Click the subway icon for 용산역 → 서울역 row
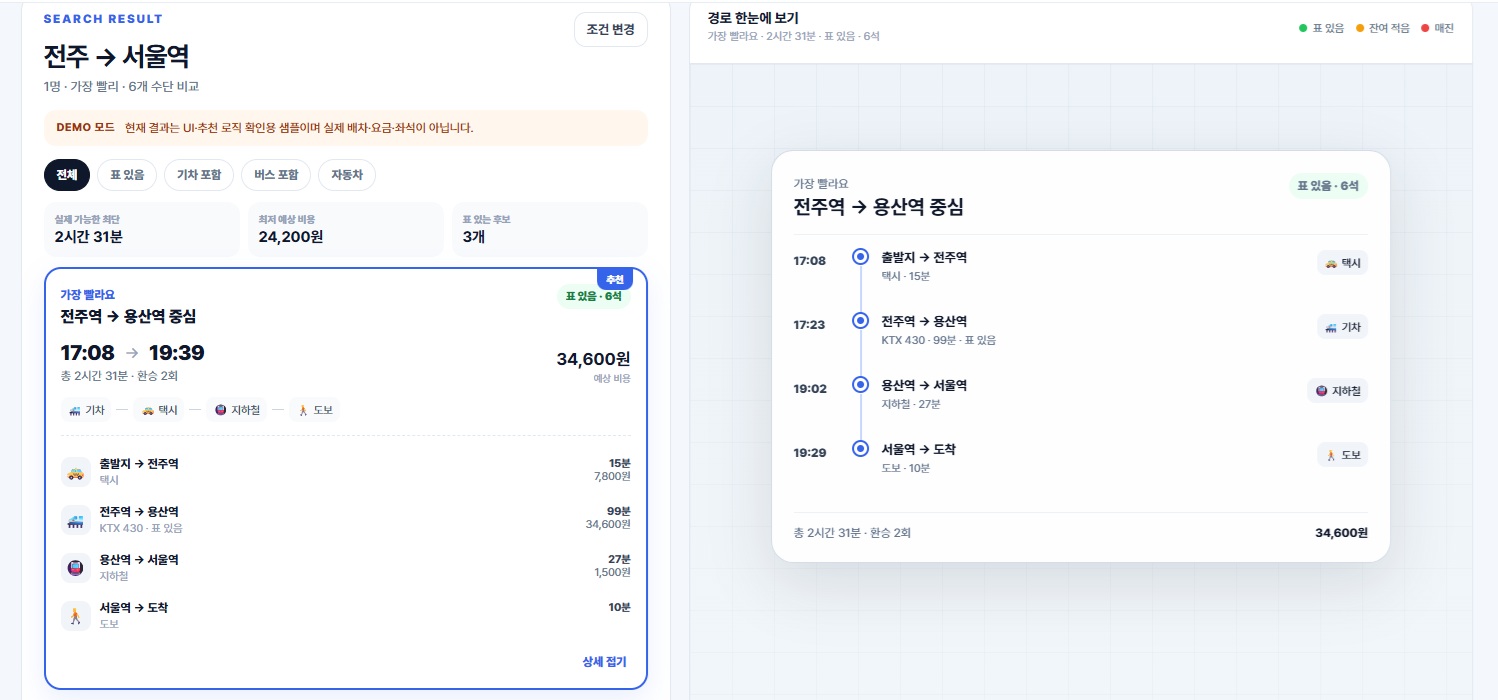 [x=76, y=568]
